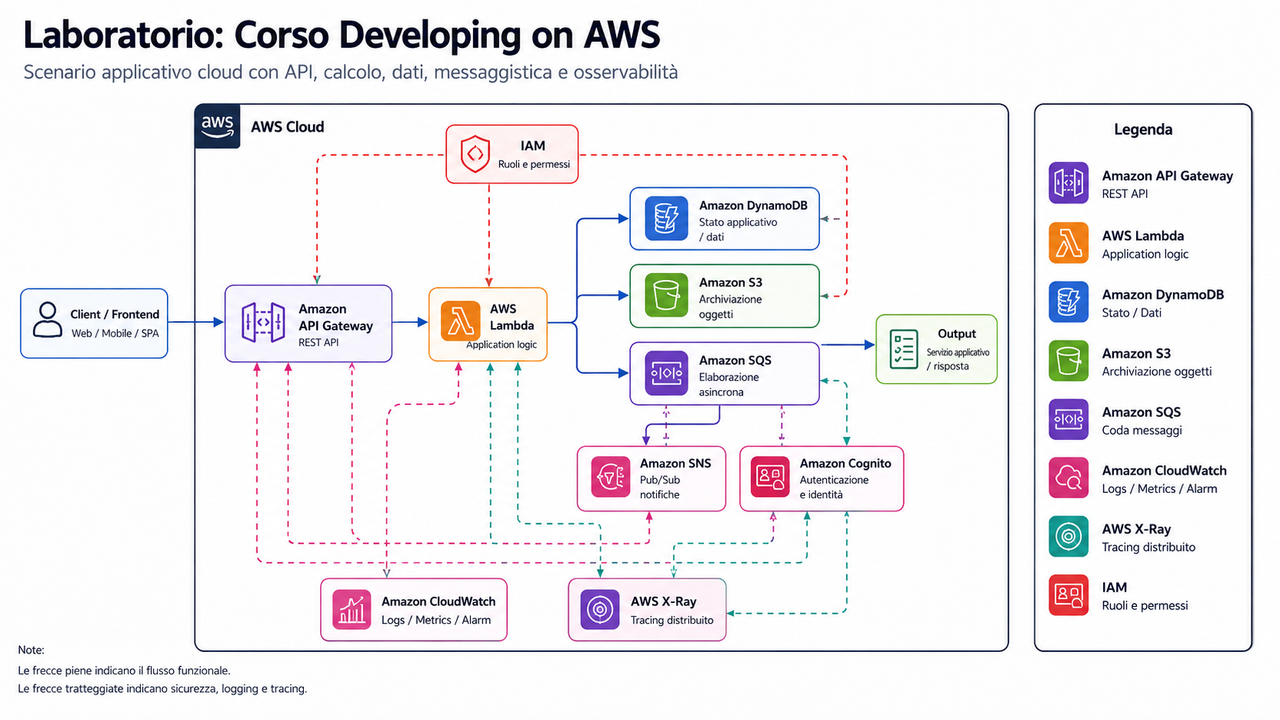Select the CloudWatch chart icon in the diagram

pyautogui.click(x=351, y=609)
